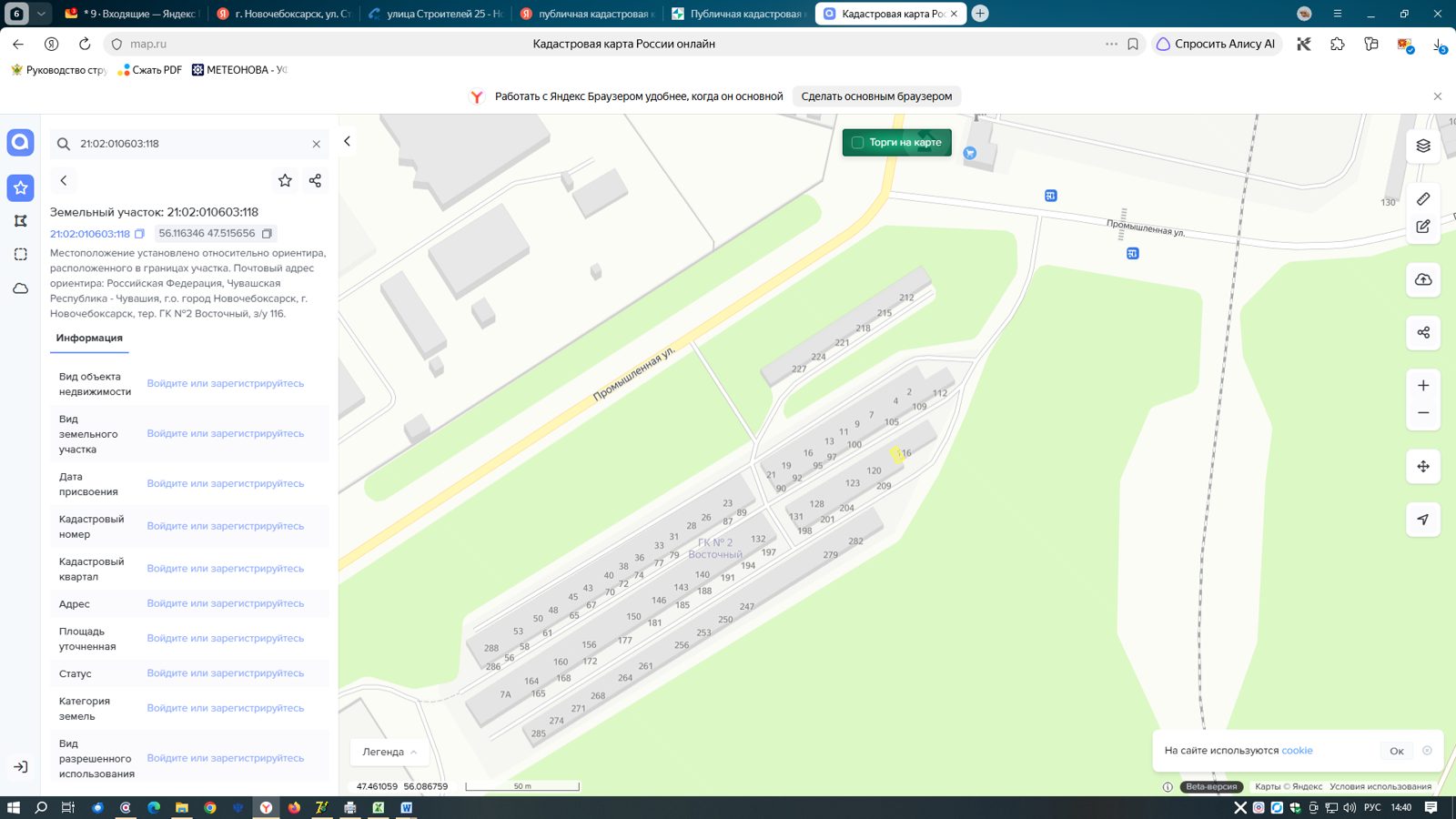Screen dimensions: 1456x819
Task: Click login link next to 'Вид объекта недвижимости'
Action: [226, 384]
